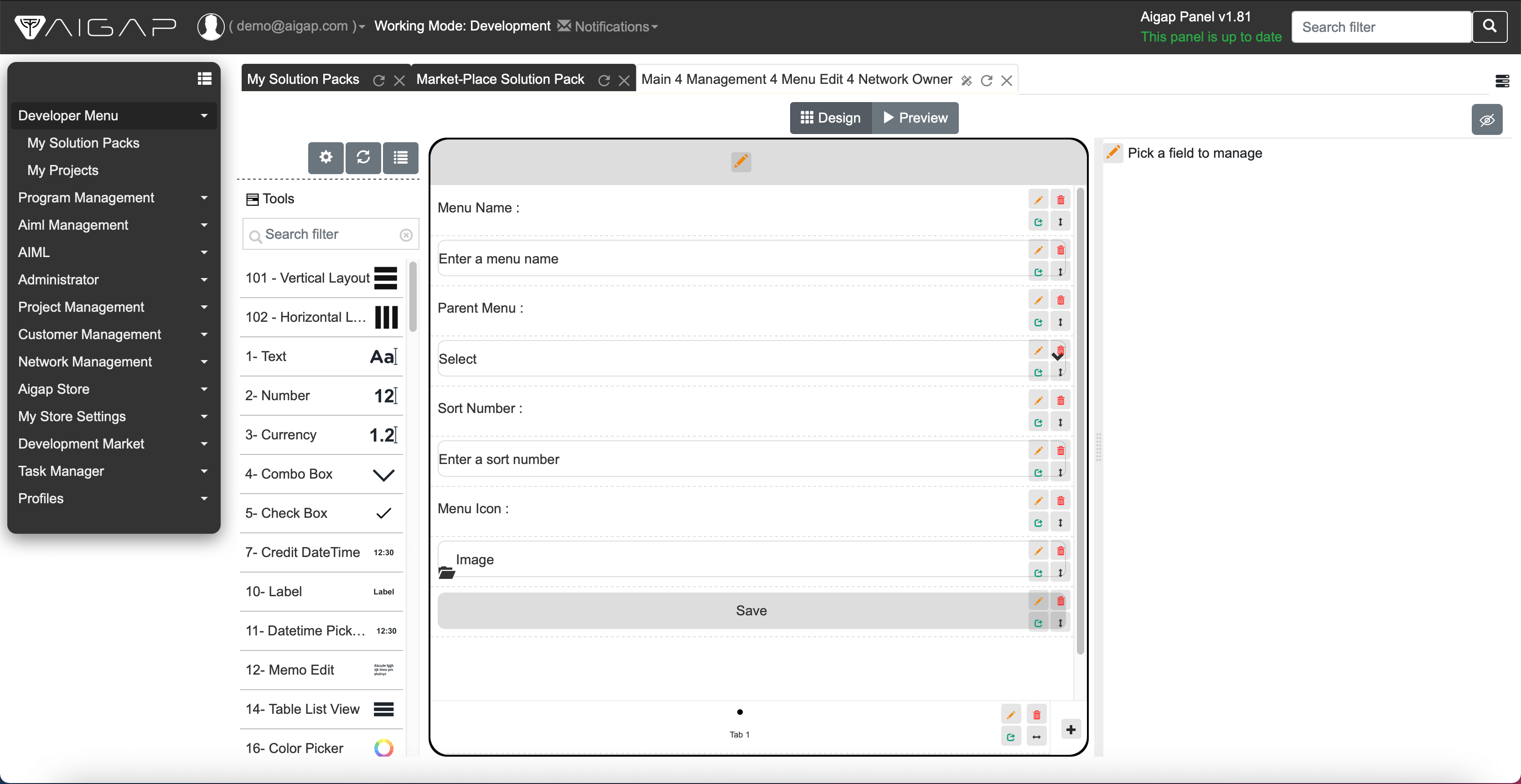Open My Projects in sidebar

62,170
